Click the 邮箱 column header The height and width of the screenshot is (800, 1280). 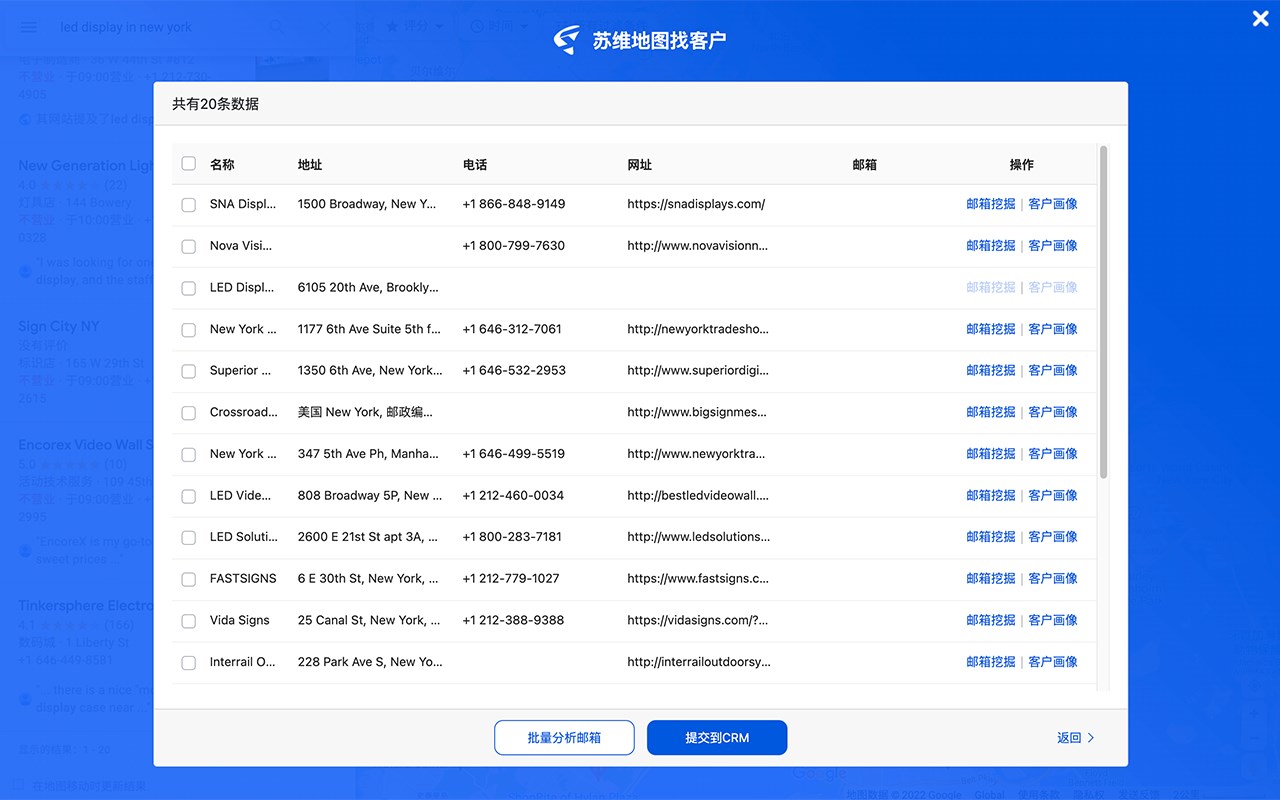tap(865, 164)
